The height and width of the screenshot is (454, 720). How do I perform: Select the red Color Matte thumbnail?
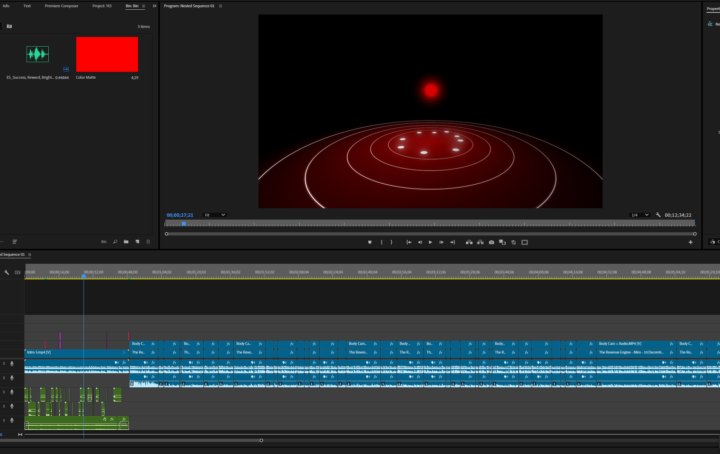pos(107,54)
